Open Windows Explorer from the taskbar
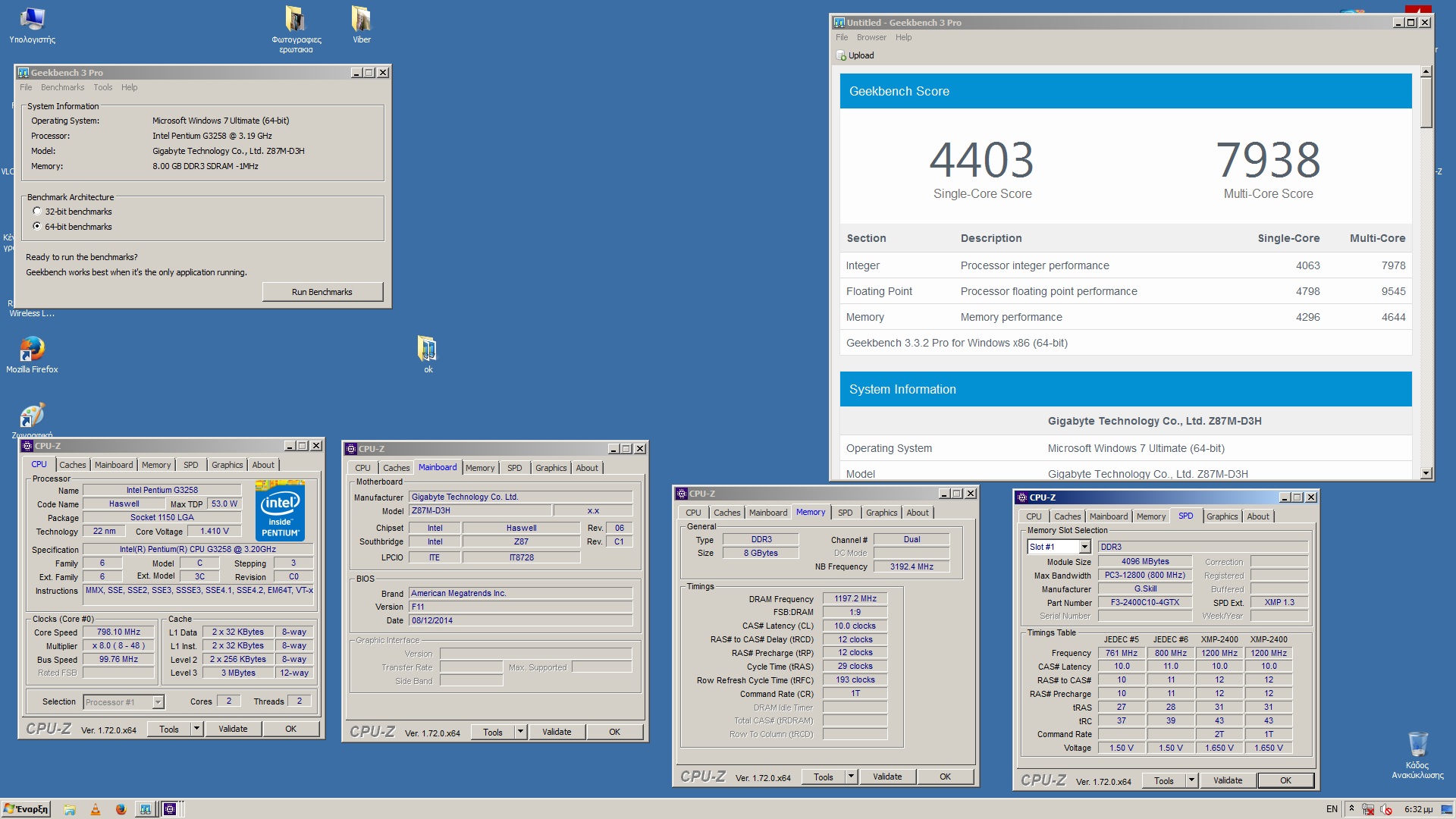Image resolution: width=1456 pixels, height=819 pixels. tap(69, 809)
